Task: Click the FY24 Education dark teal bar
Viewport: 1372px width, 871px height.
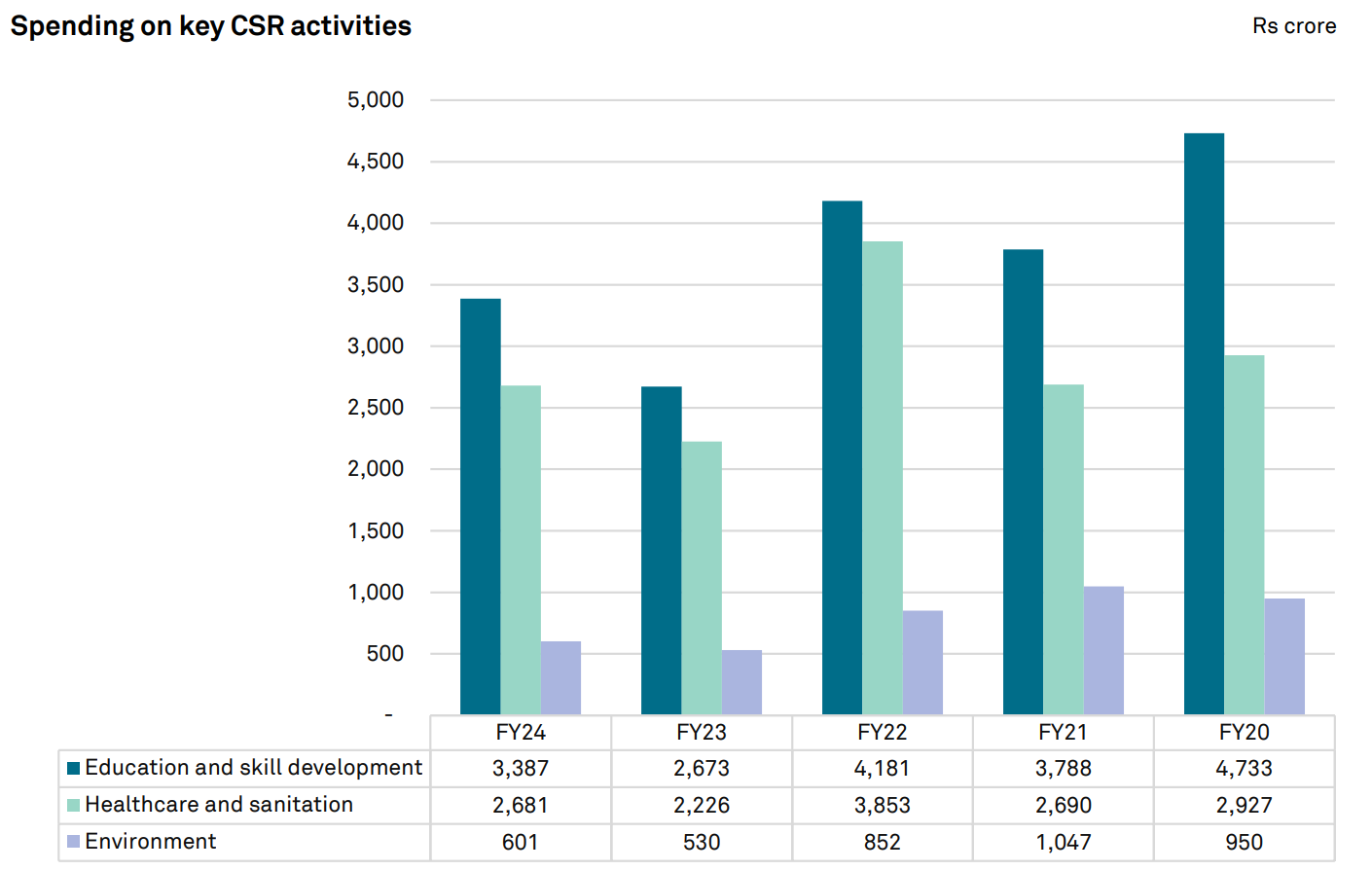Action: (x=481, y=507)
